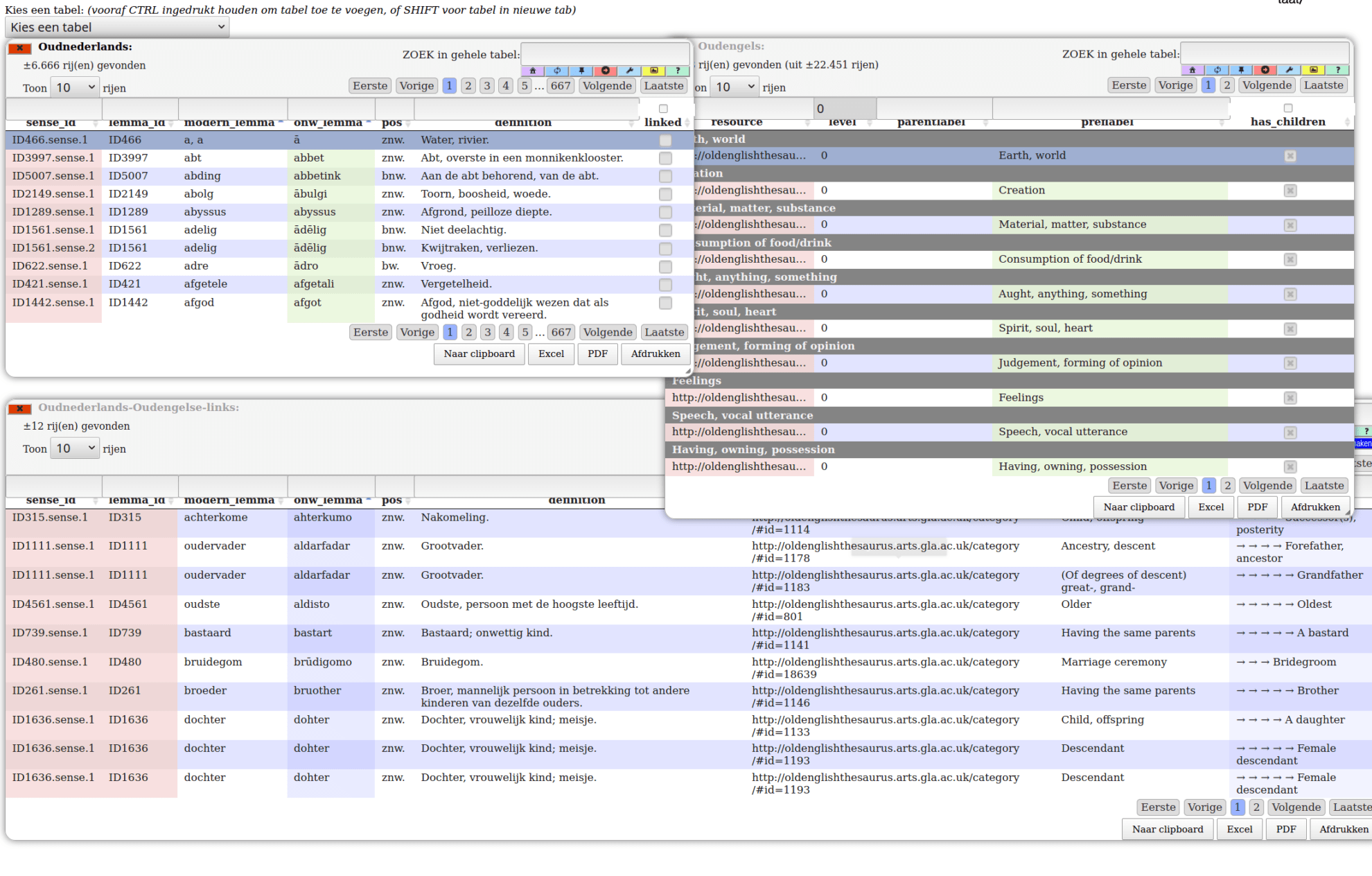The height and width of the screenshot is (876, 1372).
Task: Click the red arrow icon above Oudnederlands table
Action: 605,70
